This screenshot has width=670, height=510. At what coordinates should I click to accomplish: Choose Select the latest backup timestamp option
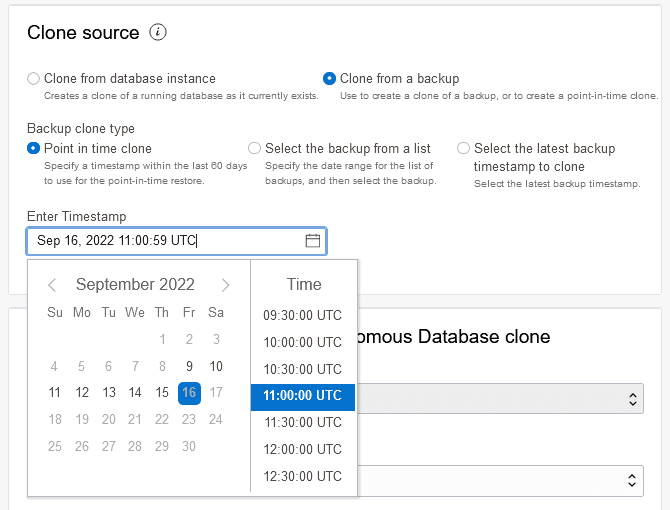coord(463,148)
